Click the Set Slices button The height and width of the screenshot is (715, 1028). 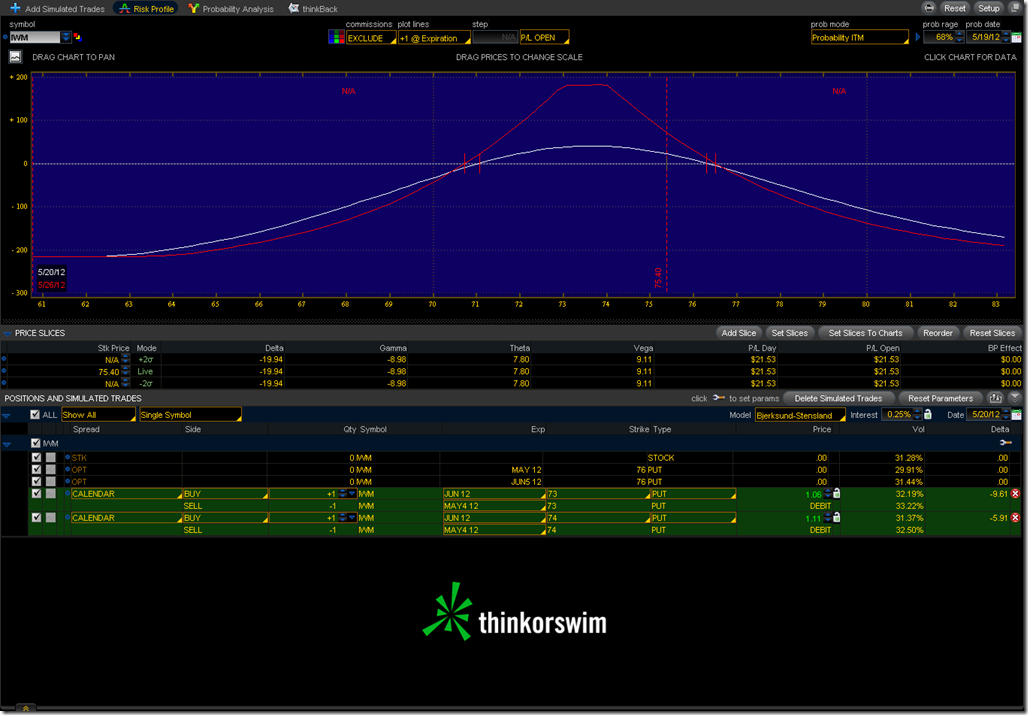coord(789,333)
